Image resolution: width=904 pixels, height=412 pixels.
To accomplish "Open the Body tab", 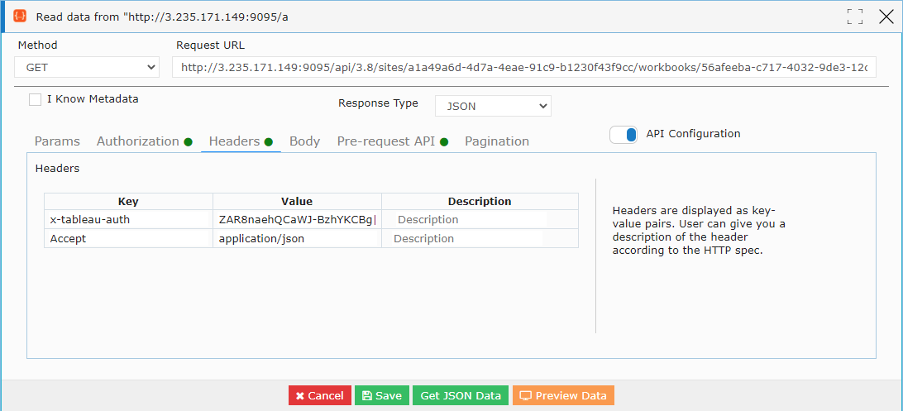I will point(304,141).
